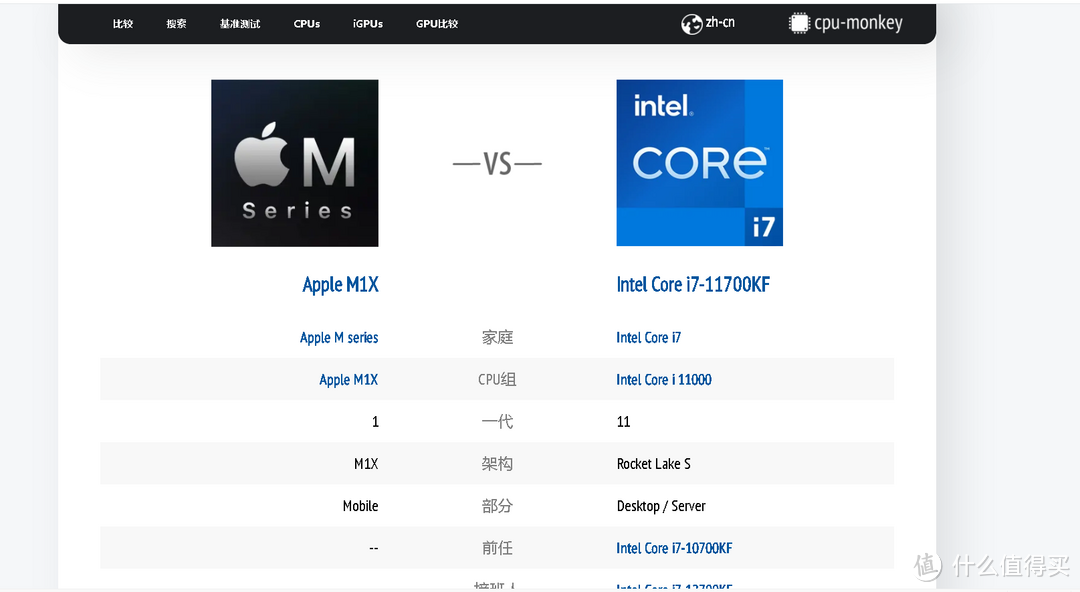Screen dimensions: 1080x592
Task: Open the Intel Core i7-10700KF predecessor link
Action: 674,548
